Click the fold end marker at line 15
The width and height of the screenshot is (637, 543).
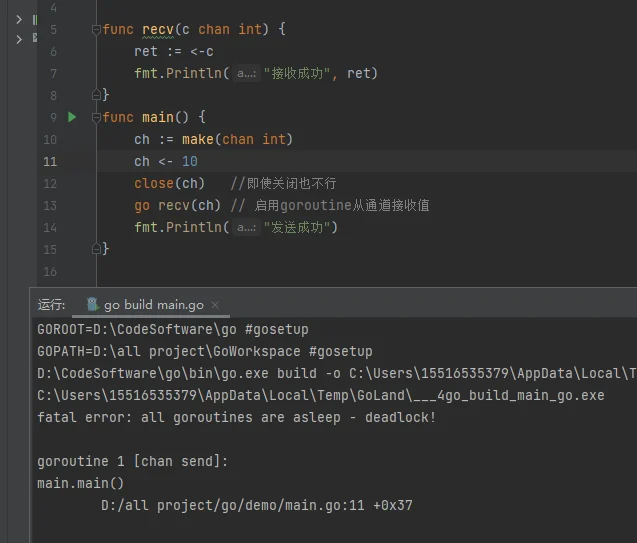96,249
